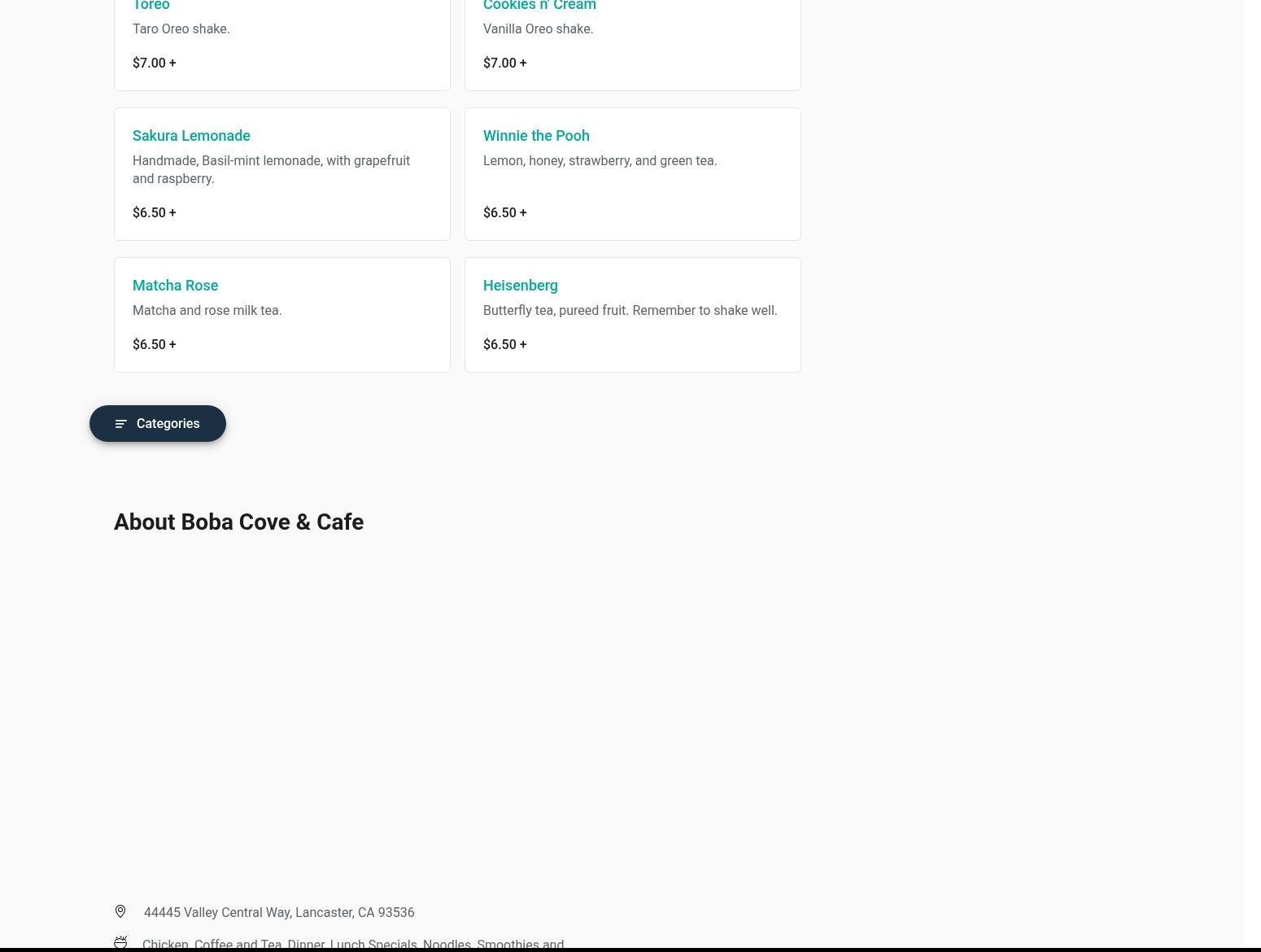Click the $6.50 + price on Sakura Lemonade
1261x952 pixels.
[x=155, y=212]
